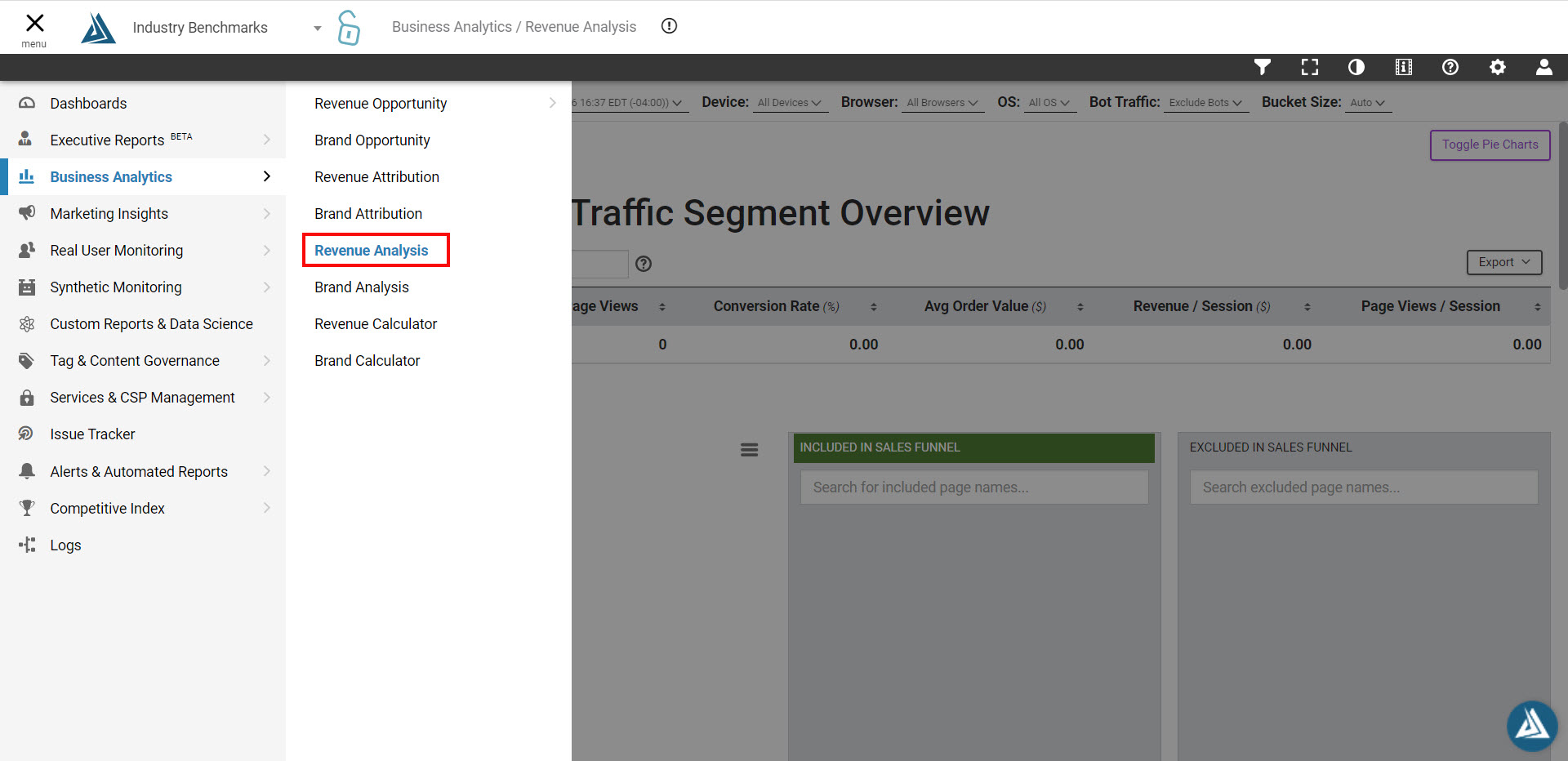
Task: Click the Executive Reports person icon
Action: point(25,139)
